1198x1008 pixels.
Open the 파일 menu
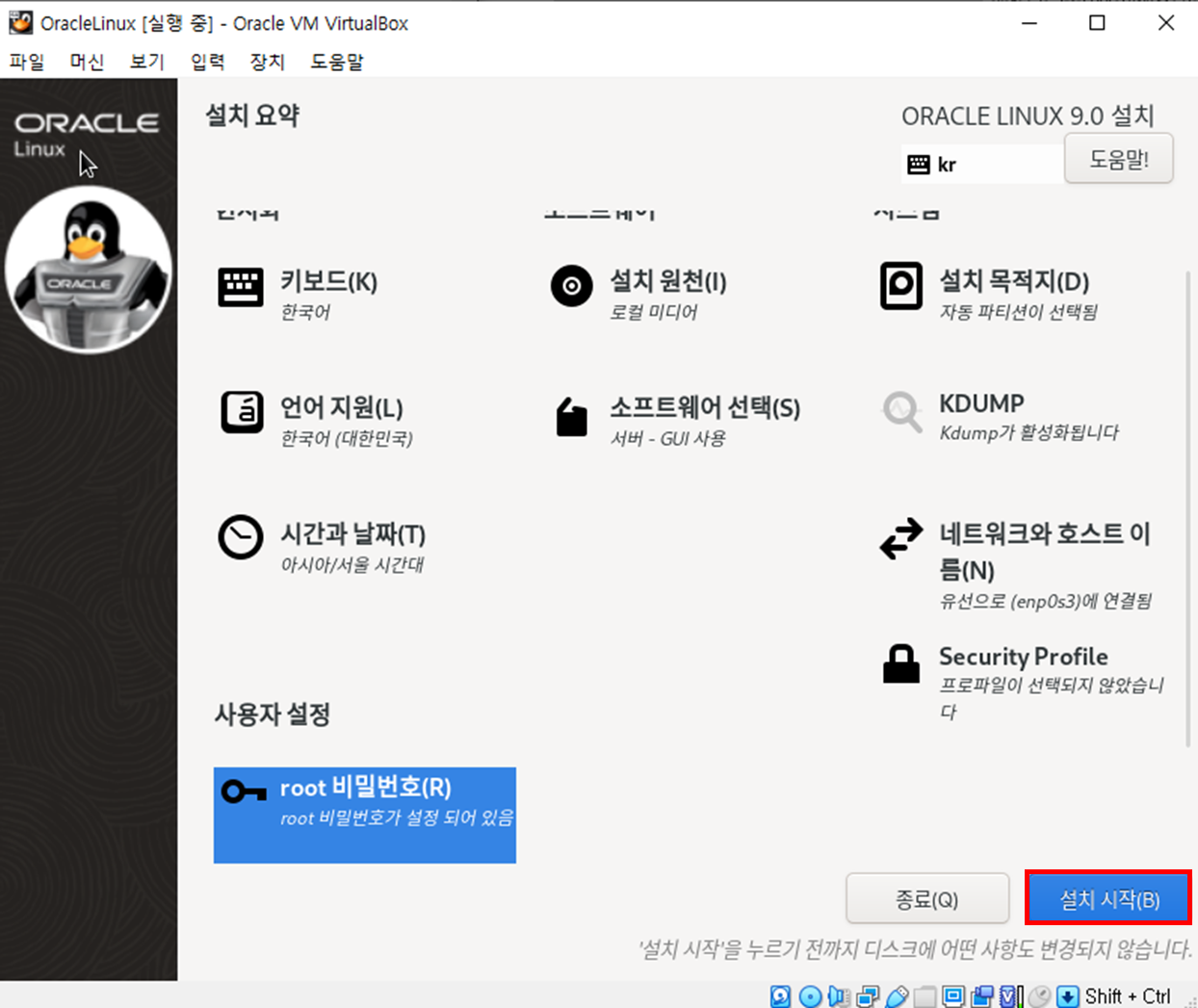coord(27,62)
